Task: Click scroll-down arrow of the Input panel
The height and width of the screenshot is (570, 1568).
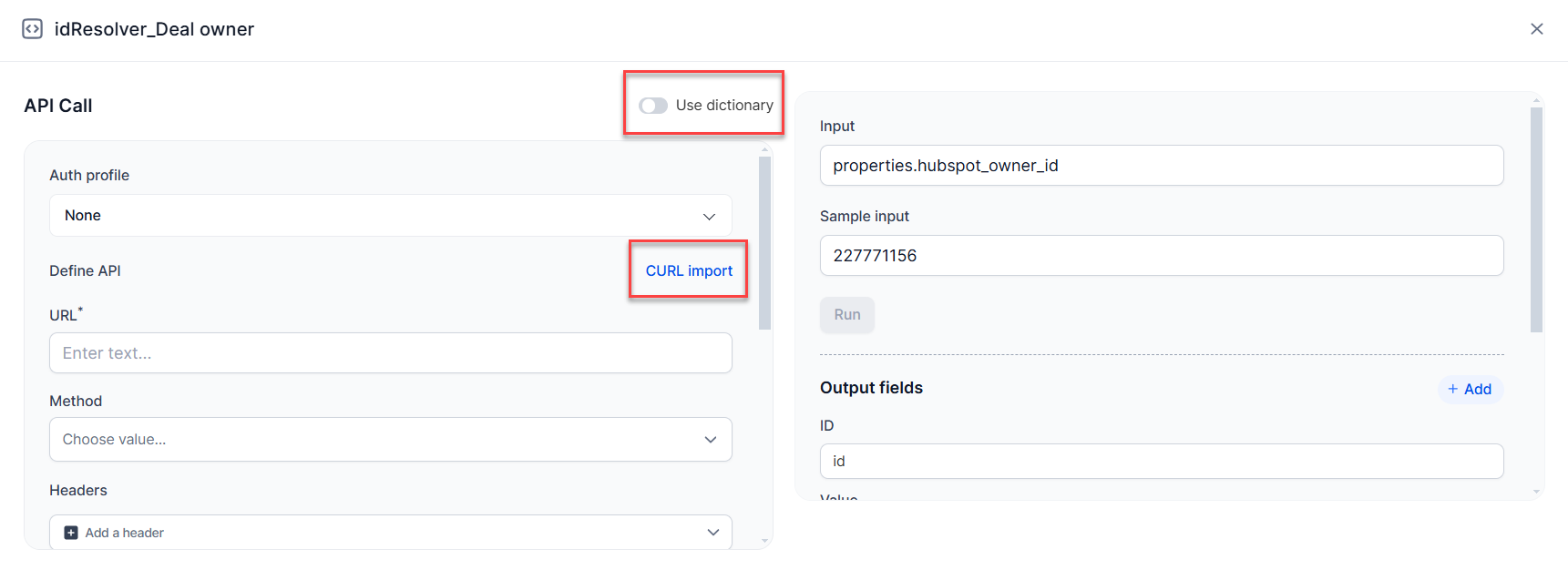Action: (x=1536, y=492)
